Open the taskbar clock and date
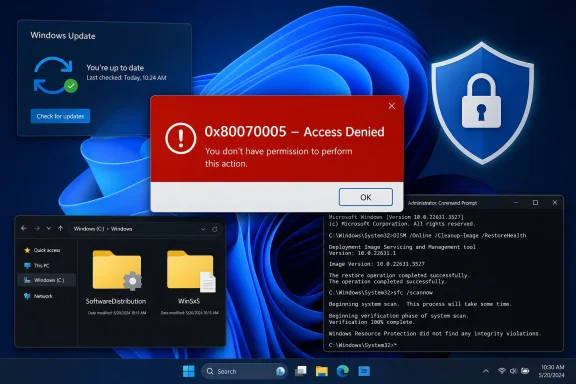 pyautogui.click(x=552, y=371)
